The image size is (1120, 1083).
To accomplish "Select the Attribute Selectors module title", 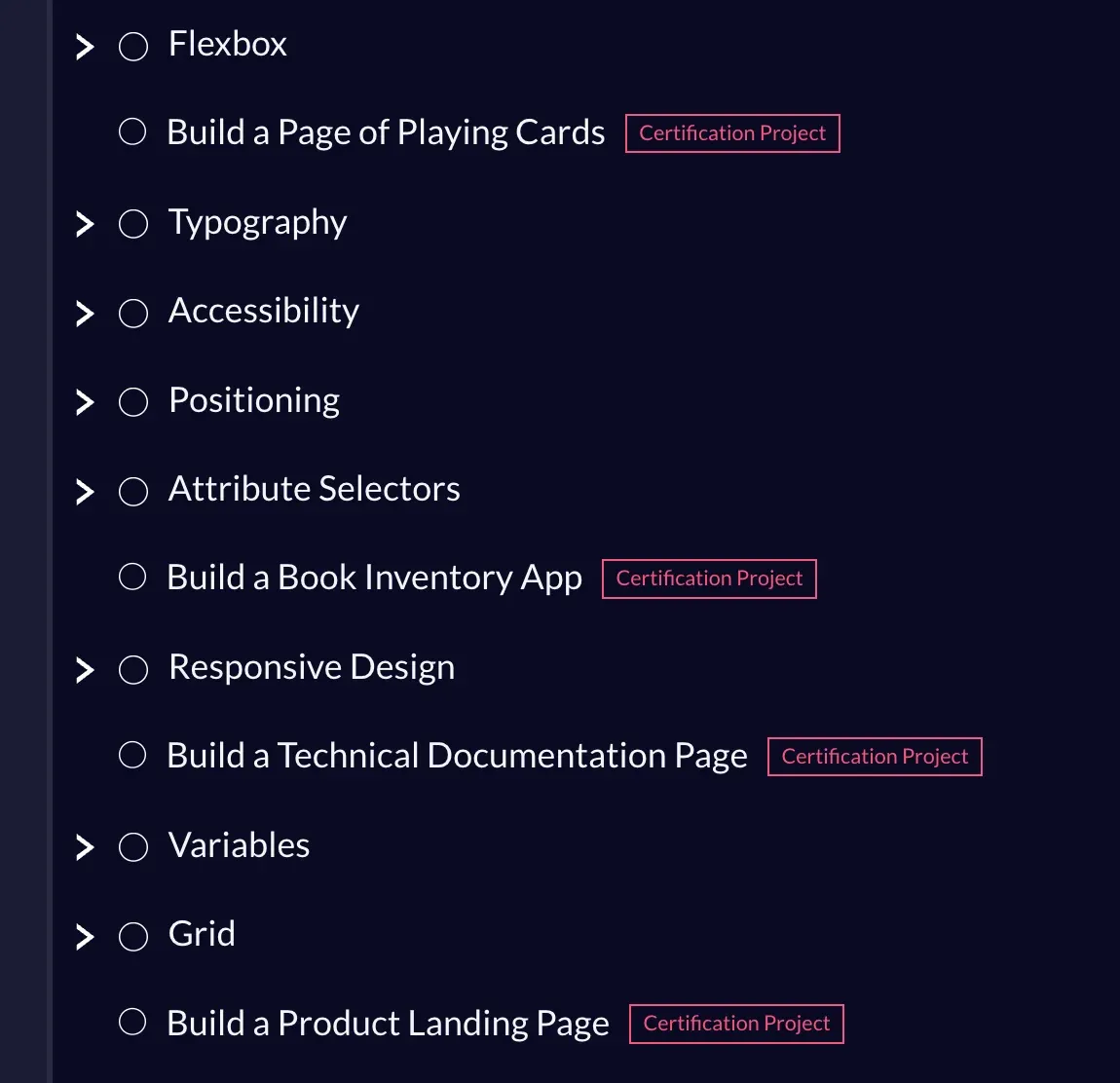I will [314, 489].
